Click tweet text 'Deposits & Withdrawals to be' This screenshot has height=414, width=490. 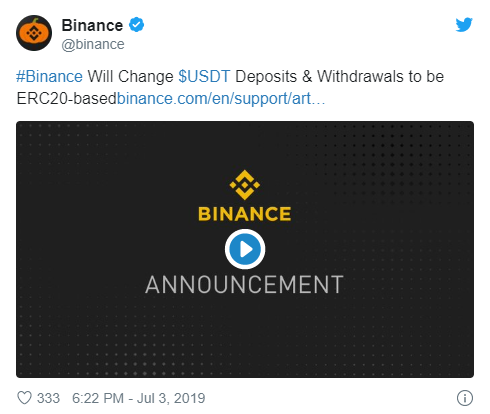340,76
